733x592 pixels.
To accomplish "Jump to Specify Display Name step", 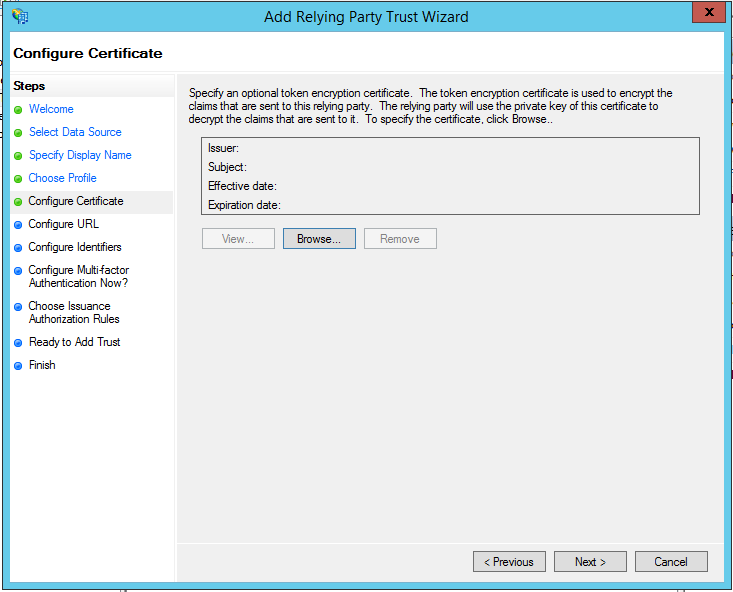I will 80,155.
